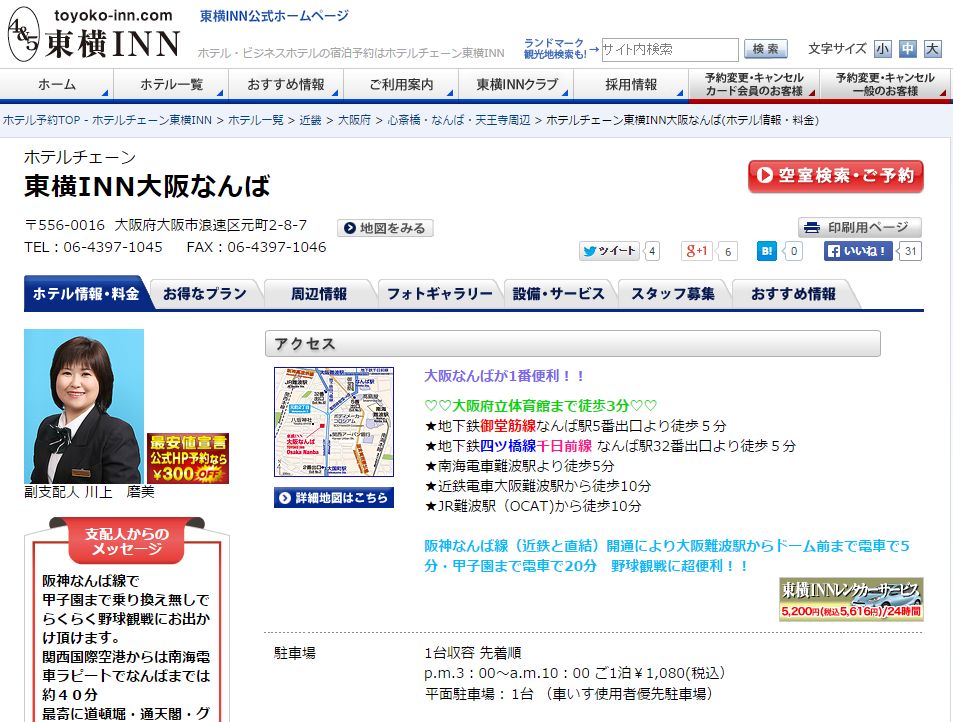Open the おすすめ情報 top menu
953x722 pixels.
[286, 84]
